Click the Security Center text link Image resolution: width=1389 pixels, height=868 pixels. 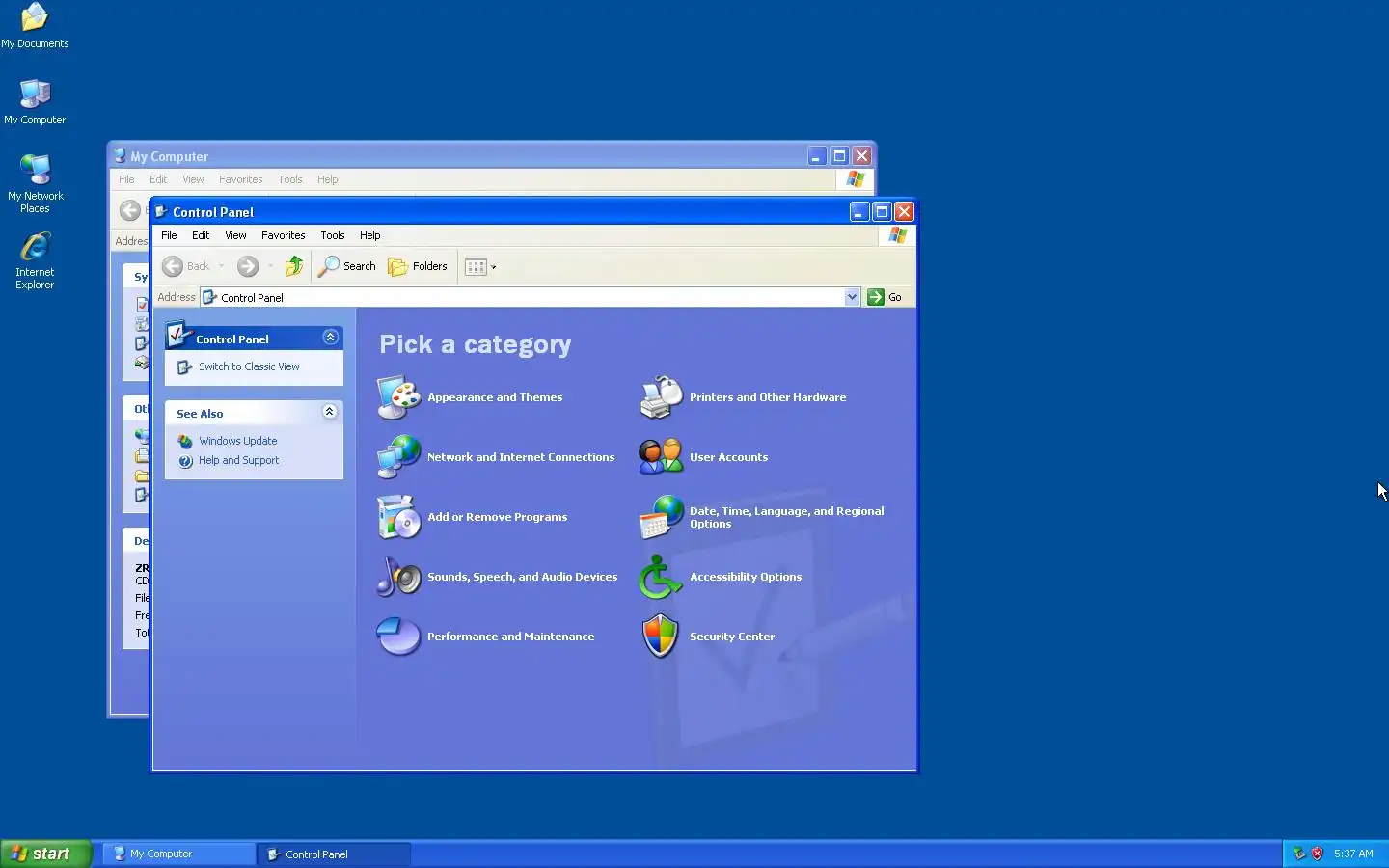(x=732, y=637)
